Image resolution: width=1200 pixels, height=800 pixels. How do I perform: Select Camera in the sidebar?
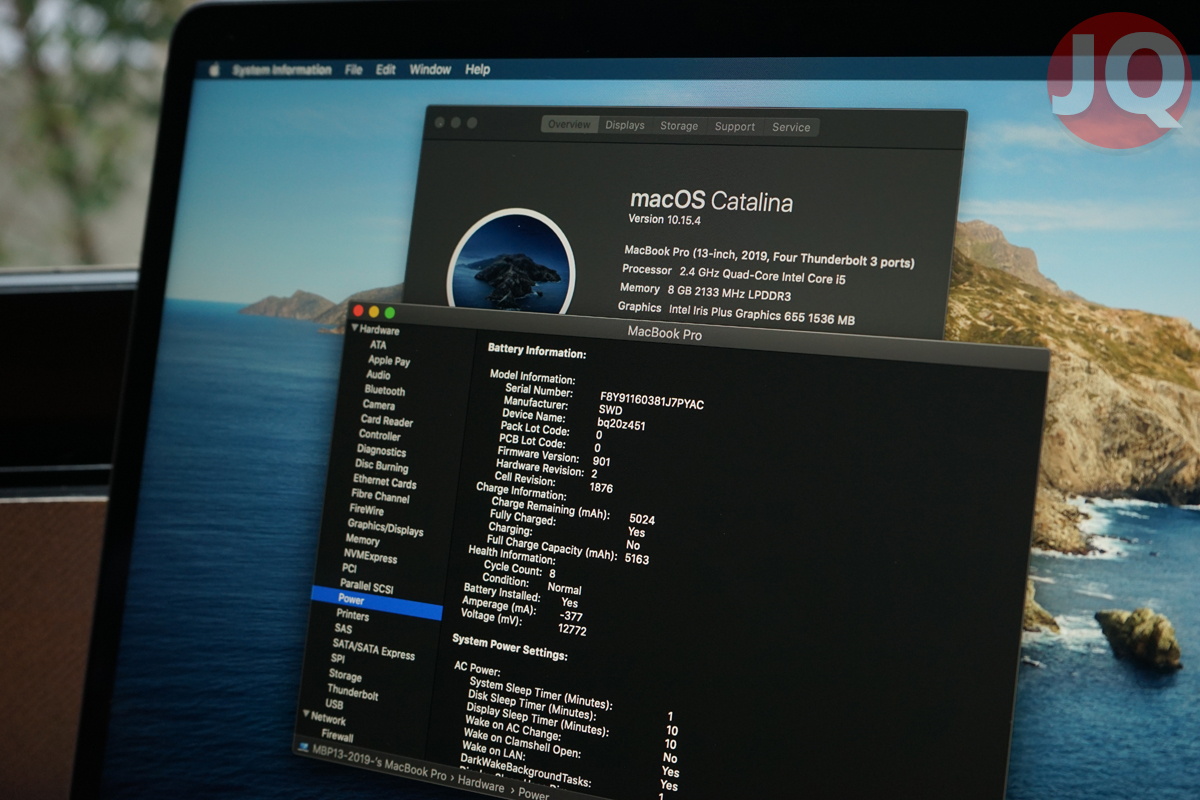[379, 405]
